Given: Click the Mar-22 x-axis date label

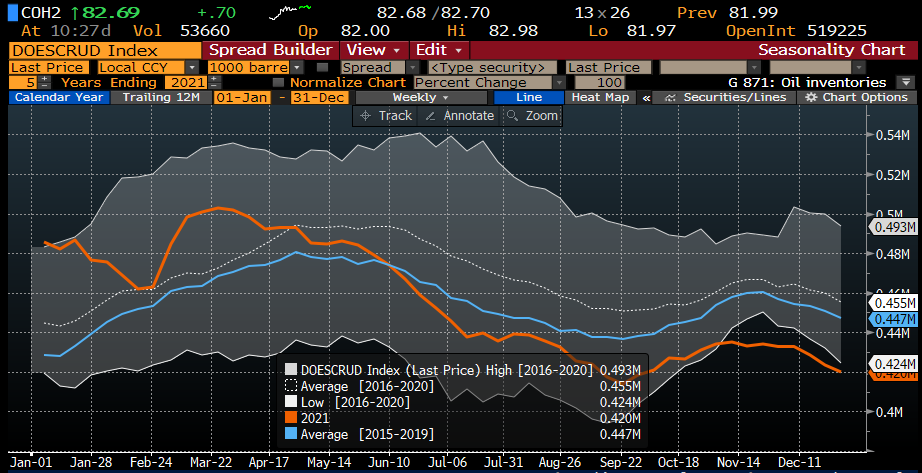Looking at the screenshot, I should pos(211,461).
